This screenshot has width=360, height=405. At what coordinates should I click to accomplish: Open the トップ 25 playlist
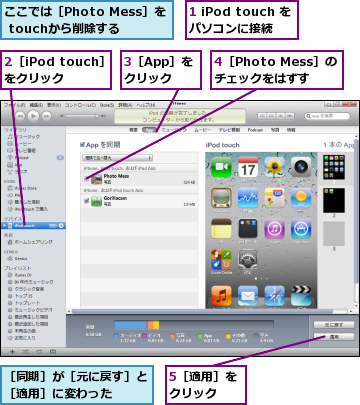20,296
